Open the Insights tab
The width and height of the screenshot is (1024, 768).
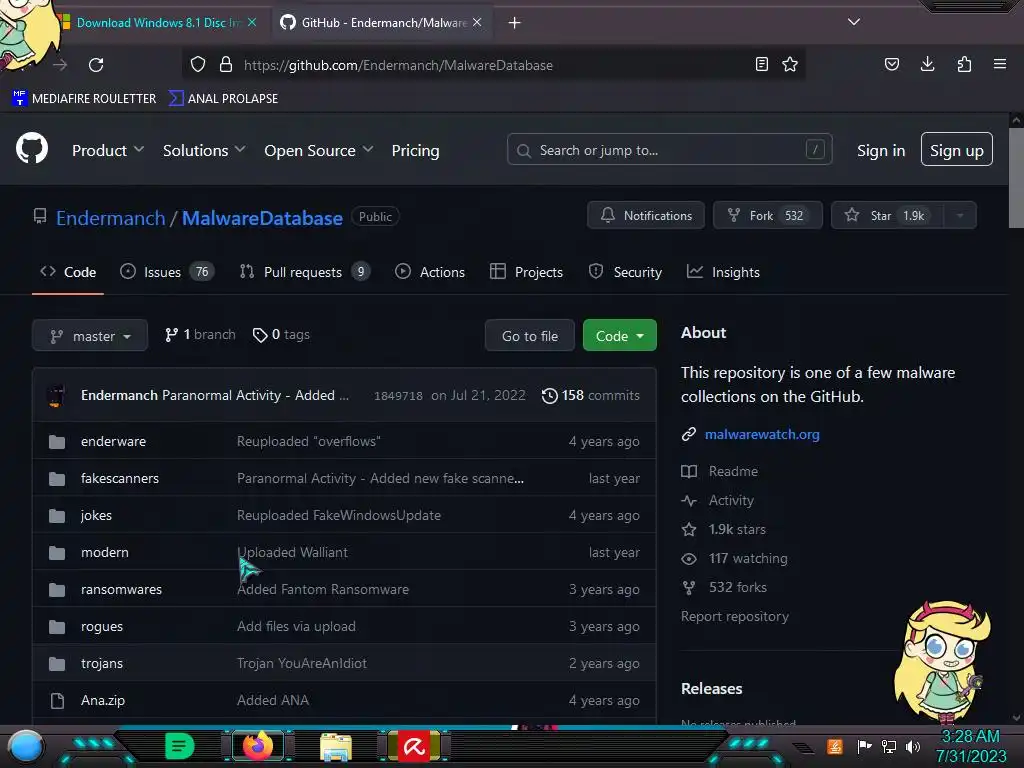723,272
